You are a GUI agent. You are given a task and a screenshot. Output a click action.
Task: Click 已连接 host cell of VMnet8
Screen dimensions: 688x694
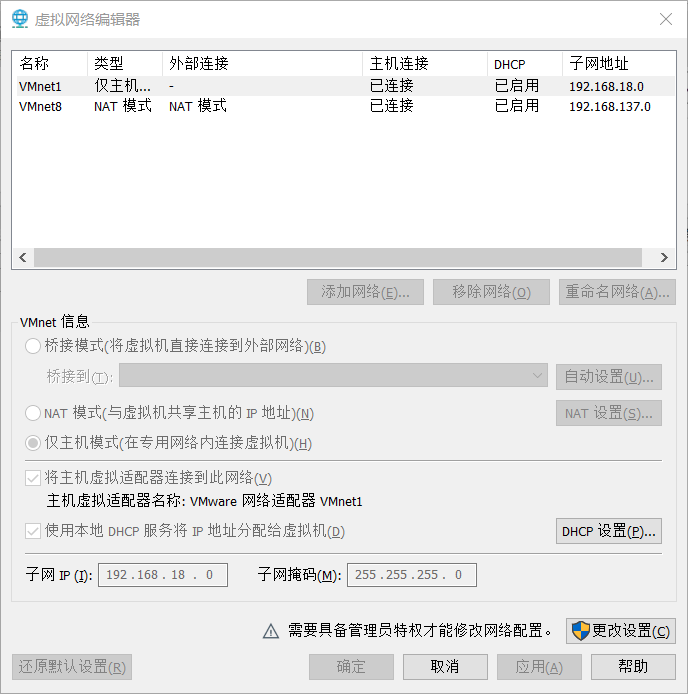(x=391, y=106)
